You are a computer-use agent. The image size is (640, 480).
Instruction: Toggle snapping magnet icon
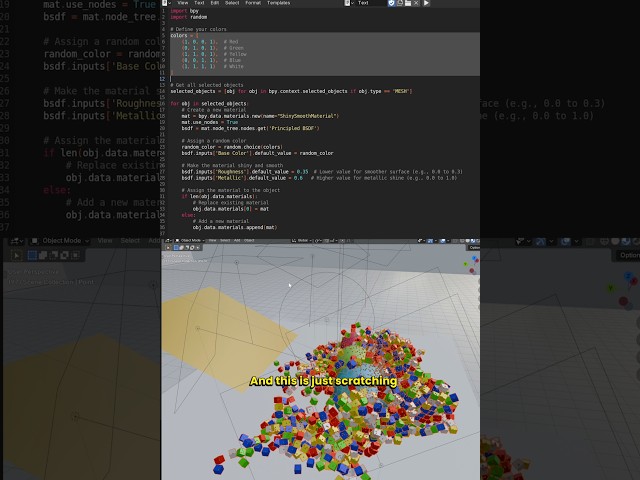tap(327, 240)
